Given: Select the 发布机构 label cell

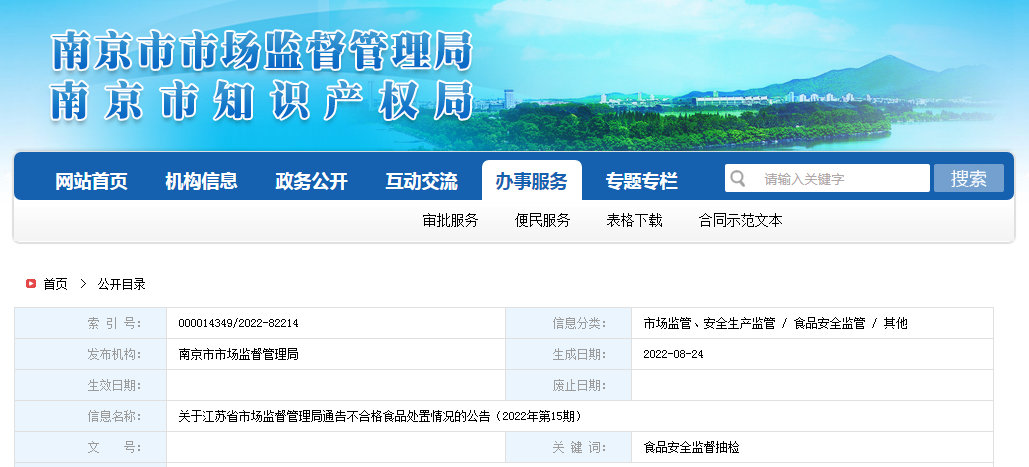Looking at the screenshot, I should pos(91,354).
